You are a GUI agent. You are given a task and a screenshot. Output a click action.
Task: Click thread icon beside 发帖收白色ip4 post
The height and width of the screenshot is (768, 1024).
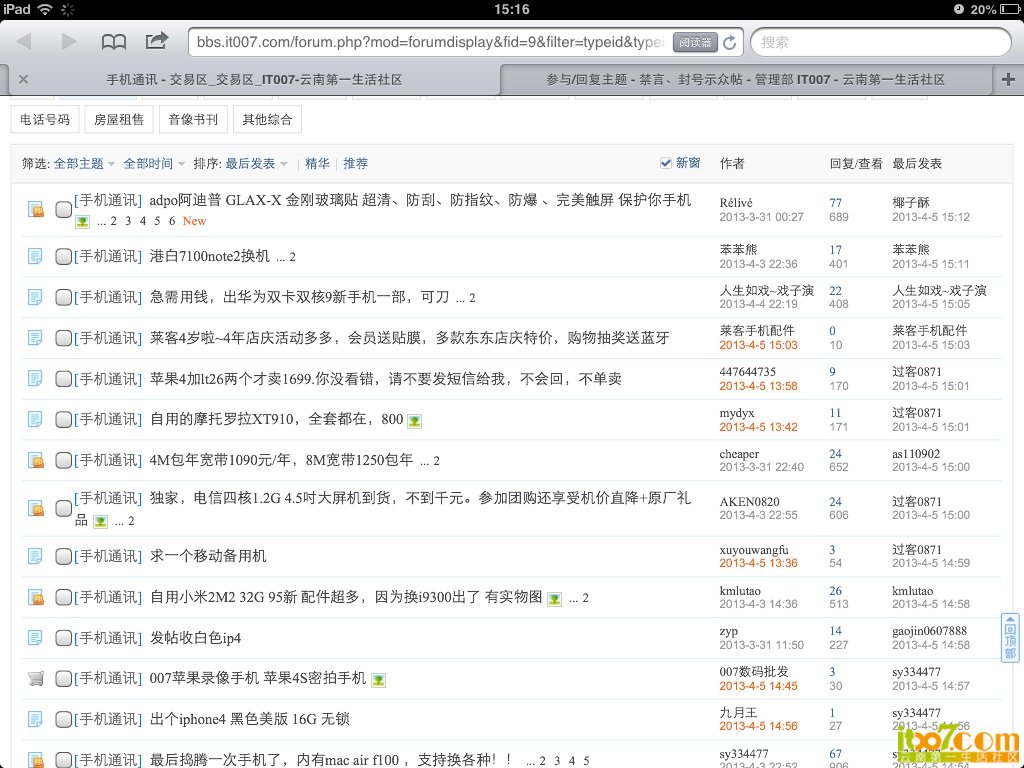pyautogui.click(x=35, y=637)
